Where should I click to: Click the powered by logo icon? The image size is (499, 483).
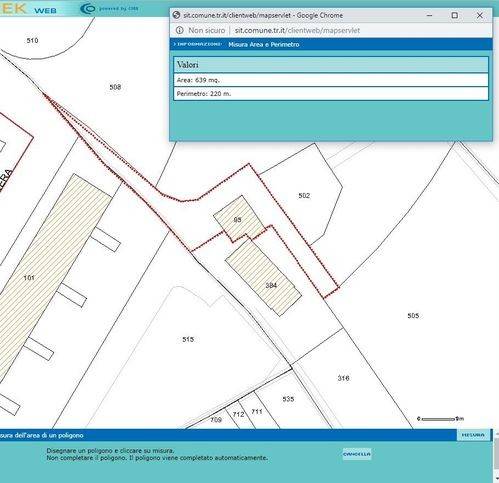(88, 8)
